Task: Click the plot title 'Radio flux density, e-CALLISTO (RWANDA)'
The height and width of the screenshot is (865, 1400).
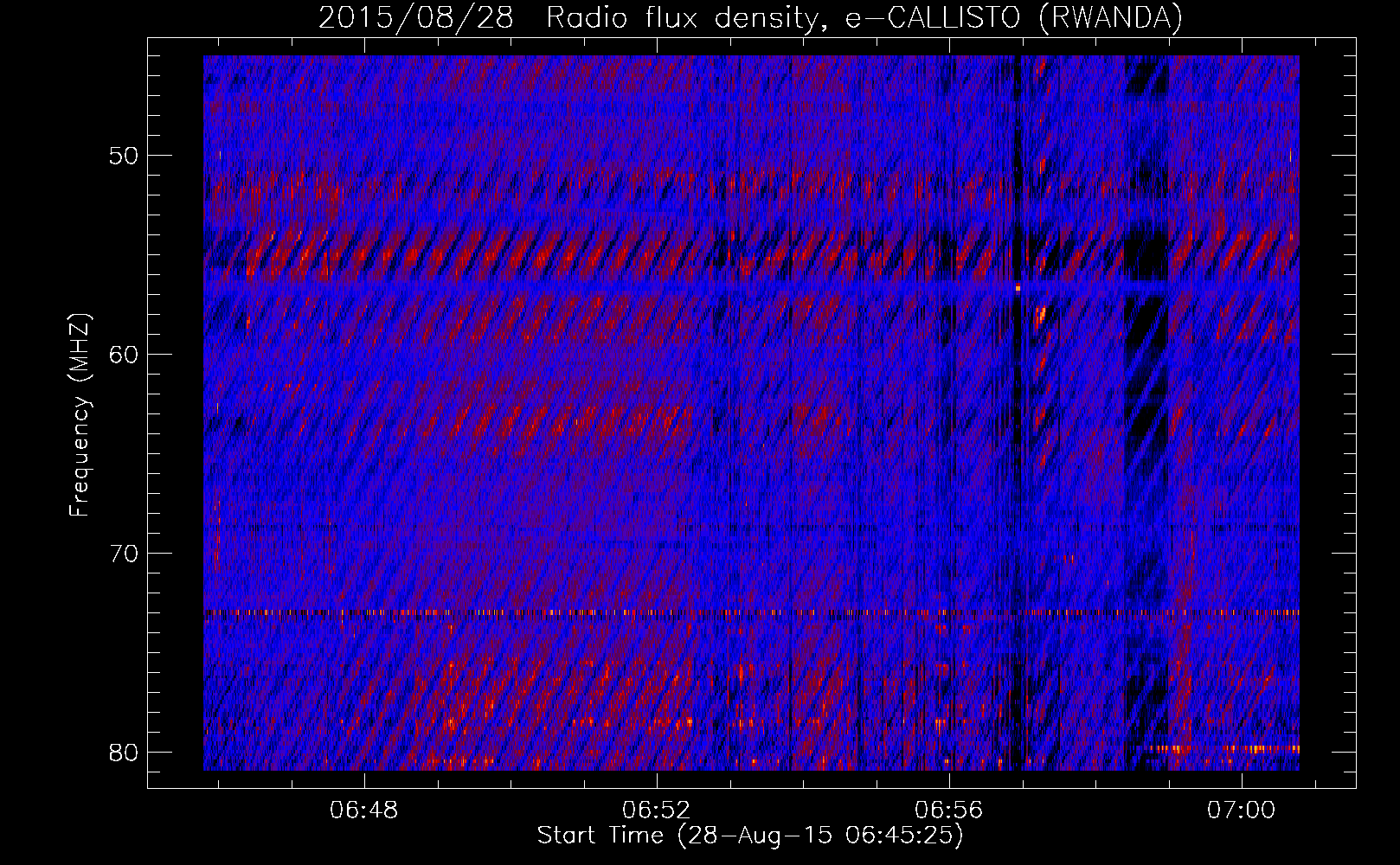Action: click(864, 17)
